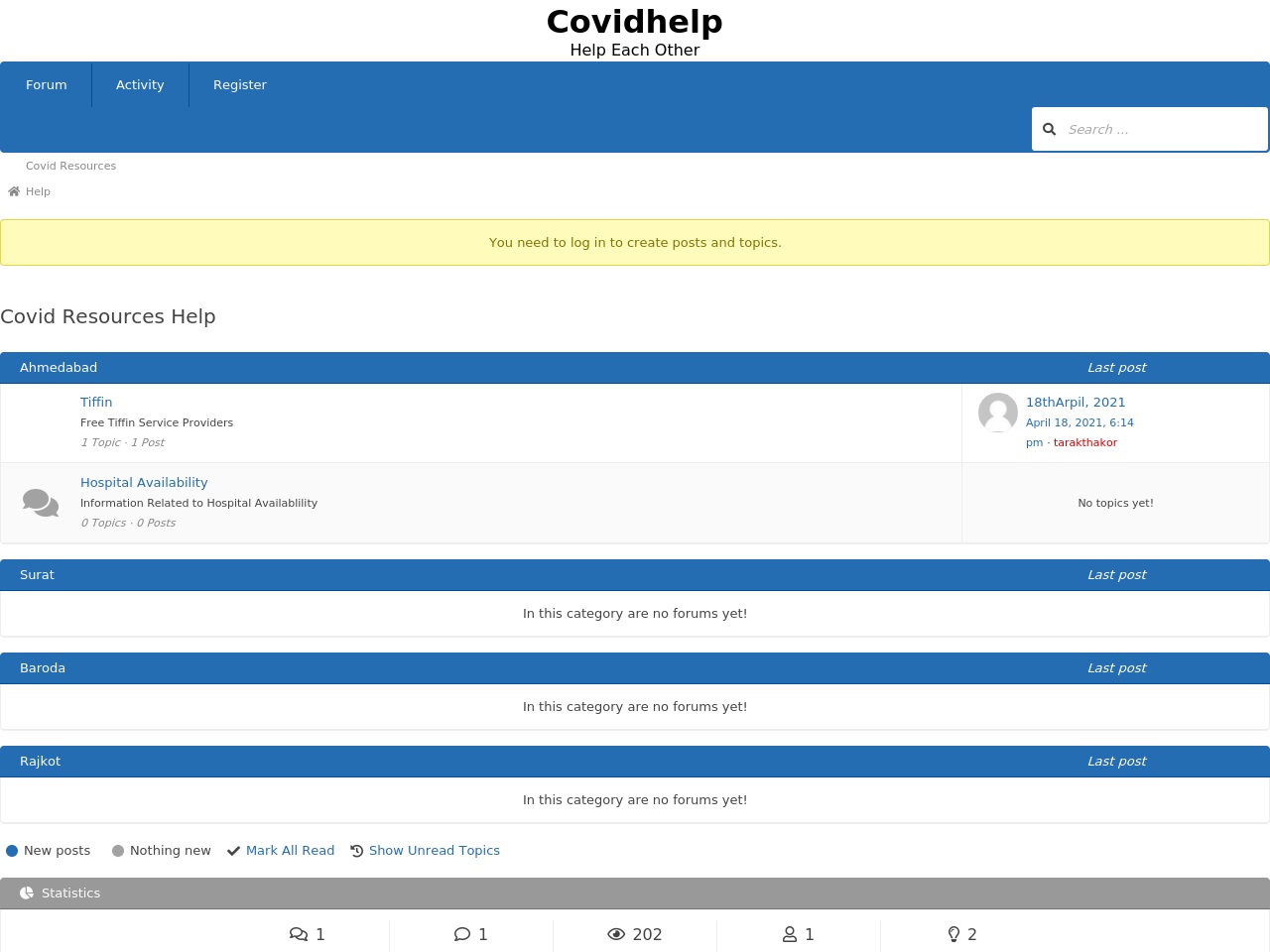
Task: Click the users person icon in statistics
Action: tap(791, 934)
